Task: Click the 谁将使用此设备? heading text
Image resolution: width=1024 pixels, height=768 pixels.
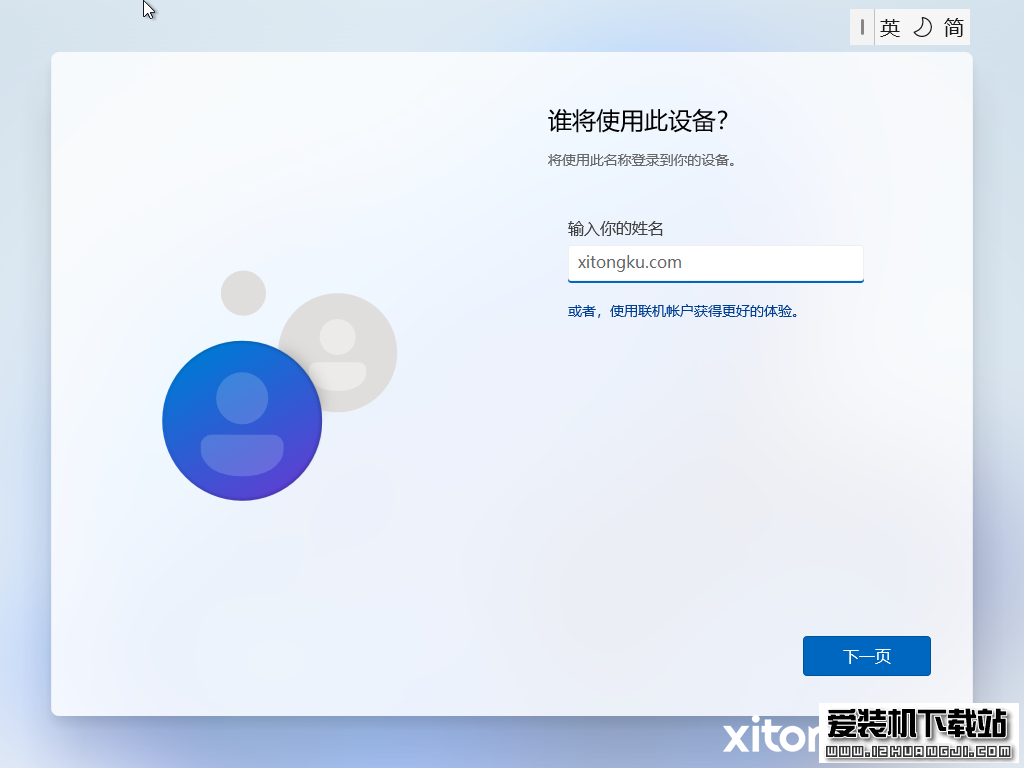Action: [x=637, y=121]
